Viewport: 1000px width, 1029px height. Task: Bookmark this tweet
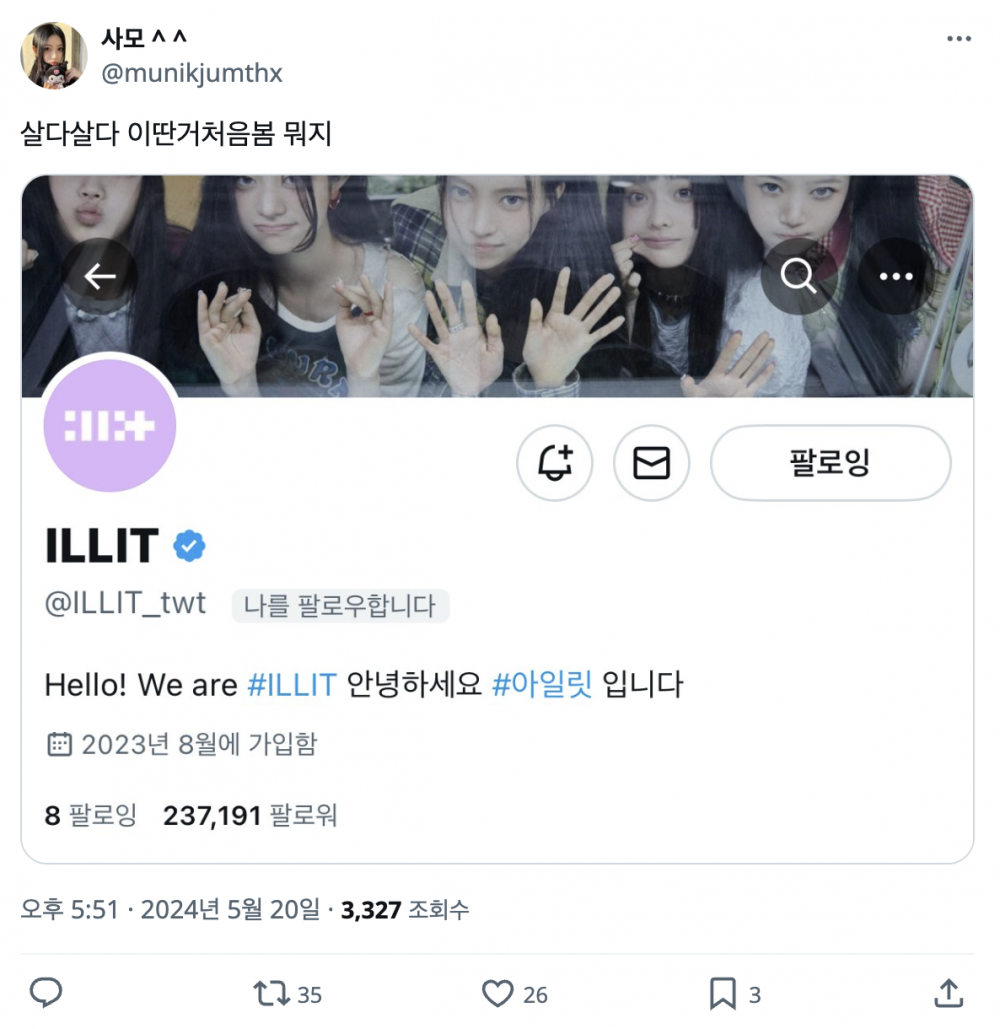722,994
